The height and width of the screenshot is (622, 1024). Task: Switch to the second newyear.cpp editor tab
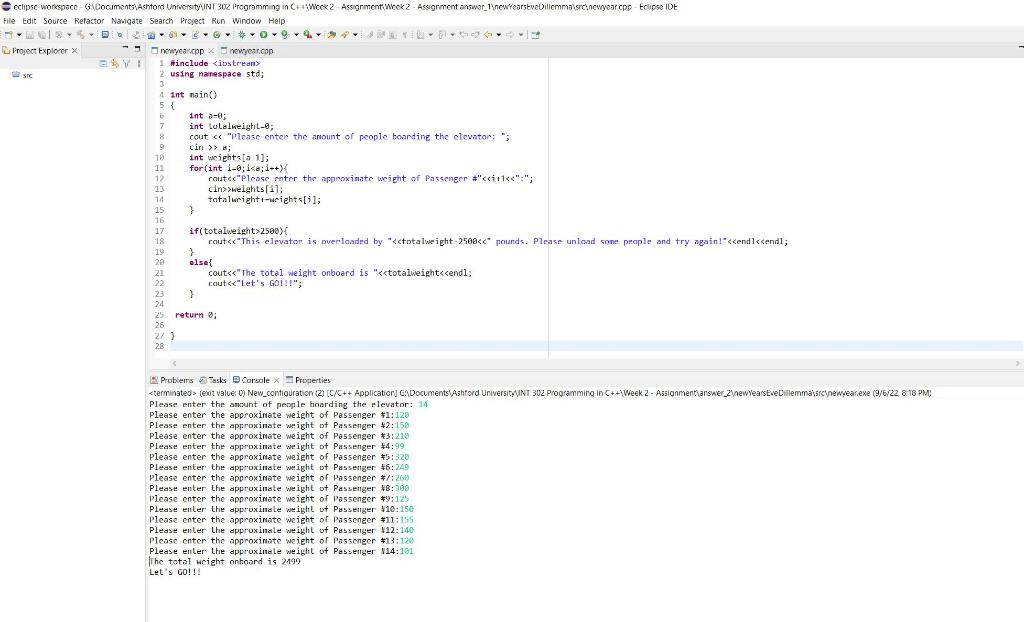click(x=247, y=50)
